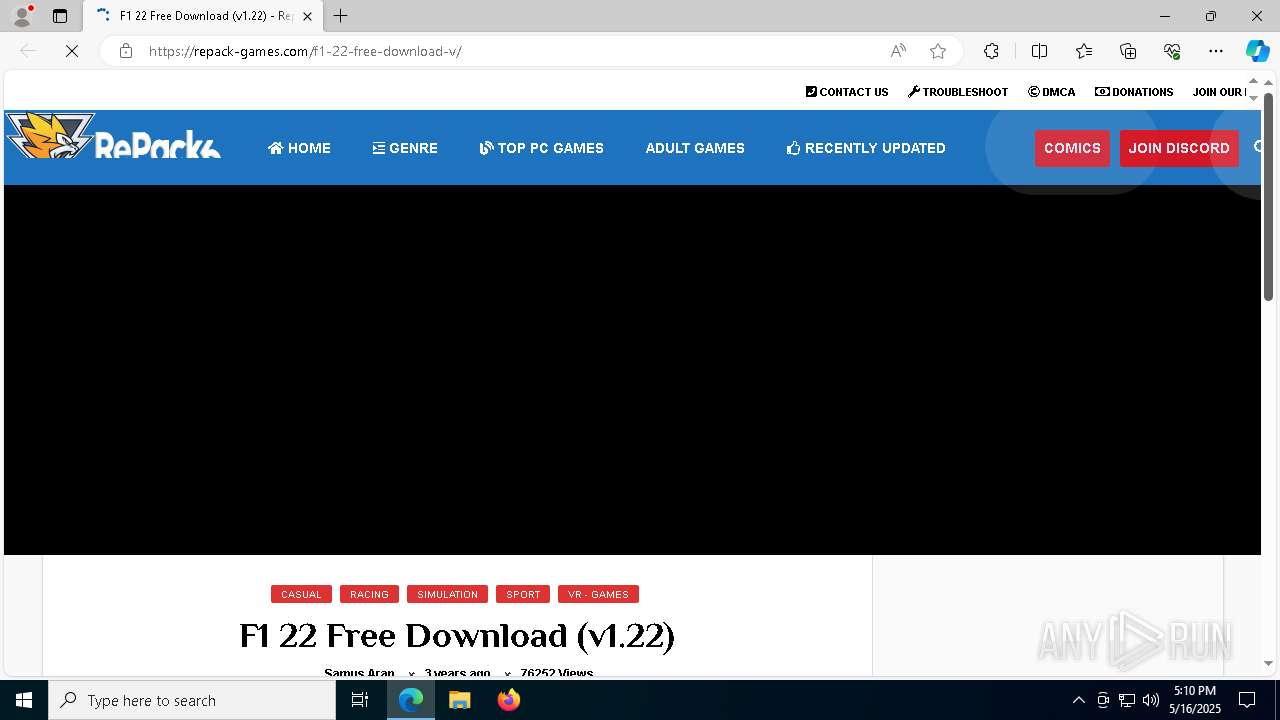Close the F1 22 Free Download tab
This screenshot has width=1280, height=720.
coord(308,16)
